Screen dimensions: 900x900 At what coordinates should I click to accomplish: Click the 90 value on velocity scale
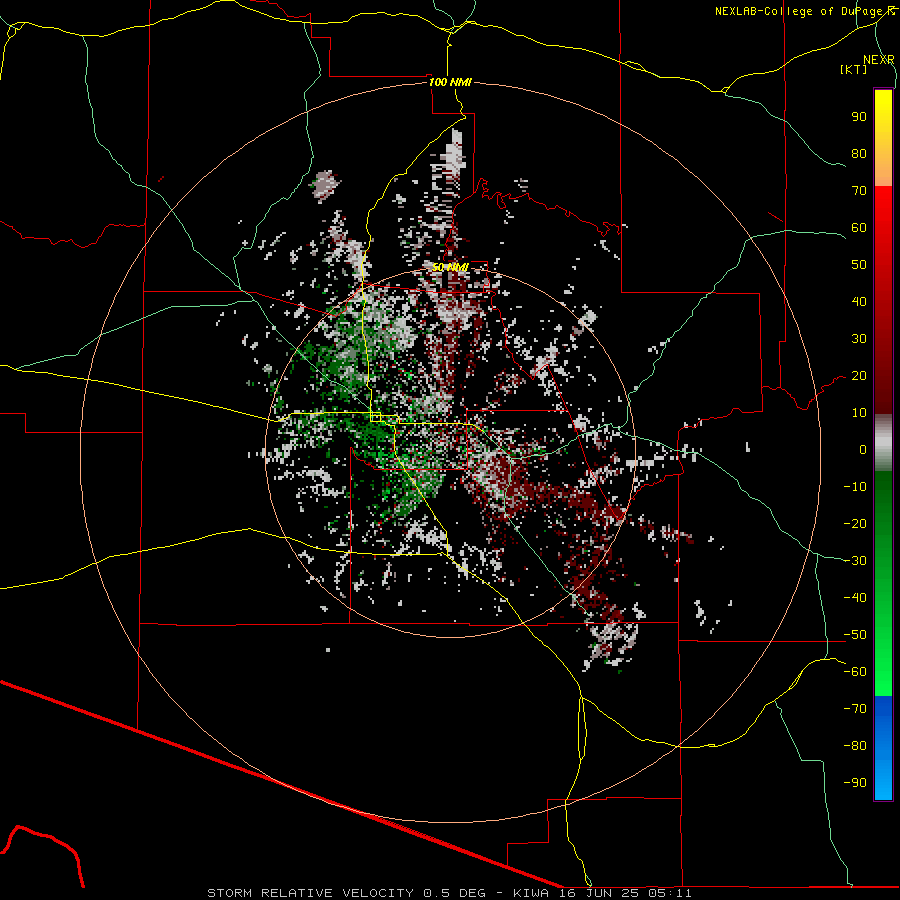click(x=859, y=117)
